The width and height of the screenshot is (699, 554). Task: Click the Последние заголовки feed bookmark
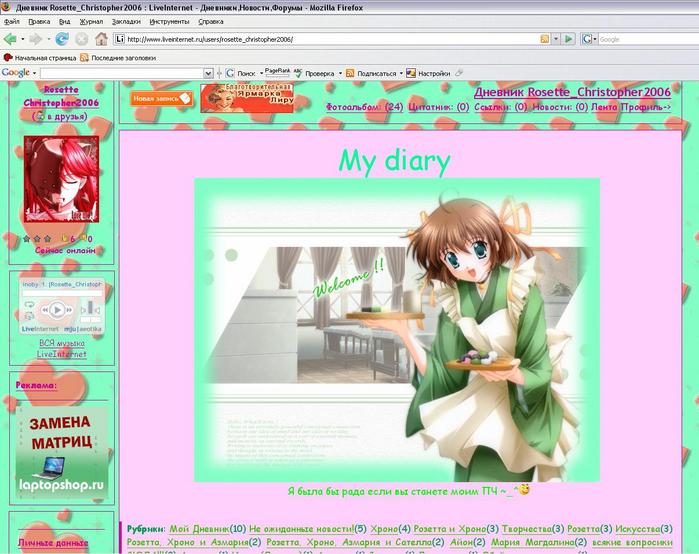tap(118, 57)
